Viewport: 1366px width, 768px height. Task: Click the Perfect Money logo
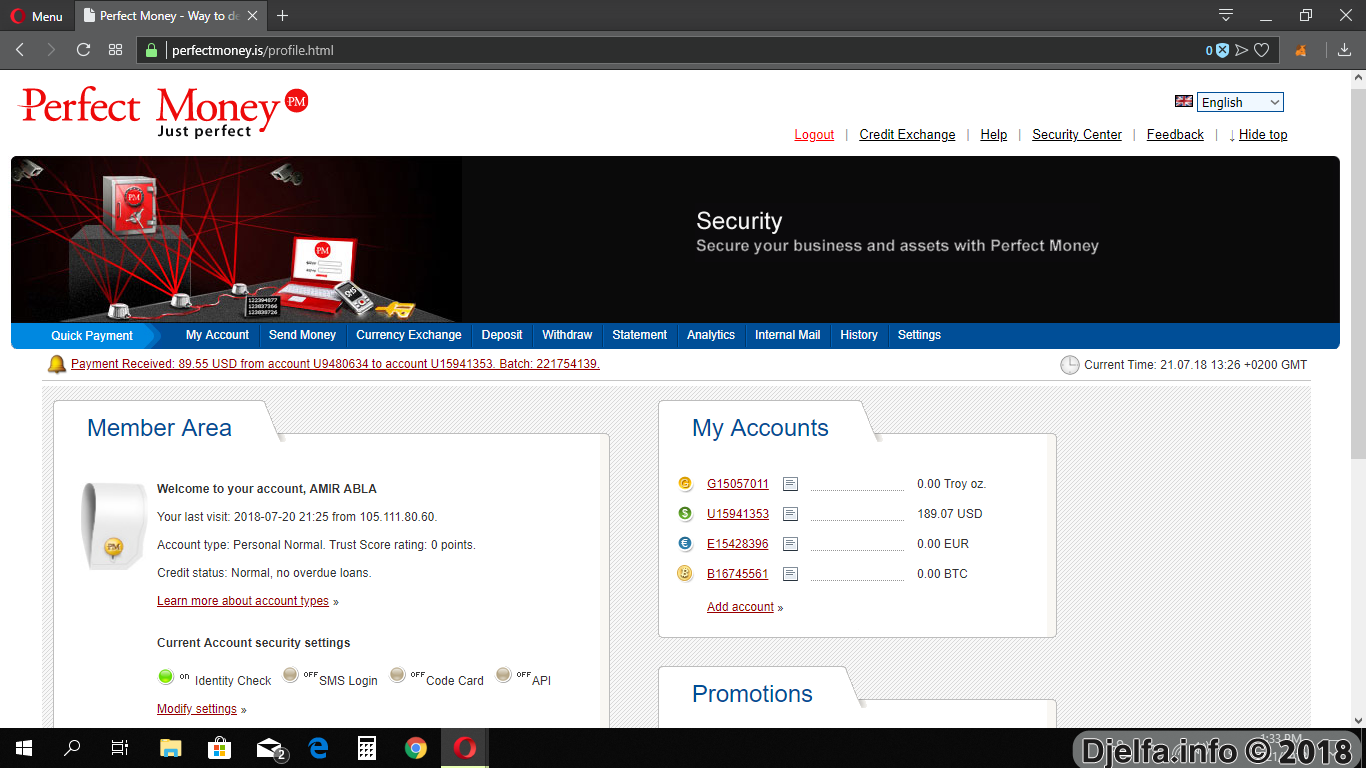click(163, 111)
